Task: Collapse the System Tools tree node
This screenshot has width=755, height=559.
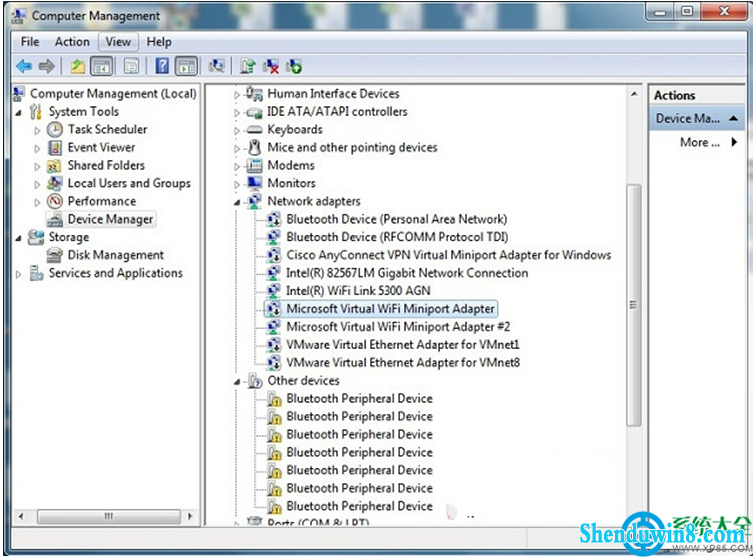Action: (19, 113)
